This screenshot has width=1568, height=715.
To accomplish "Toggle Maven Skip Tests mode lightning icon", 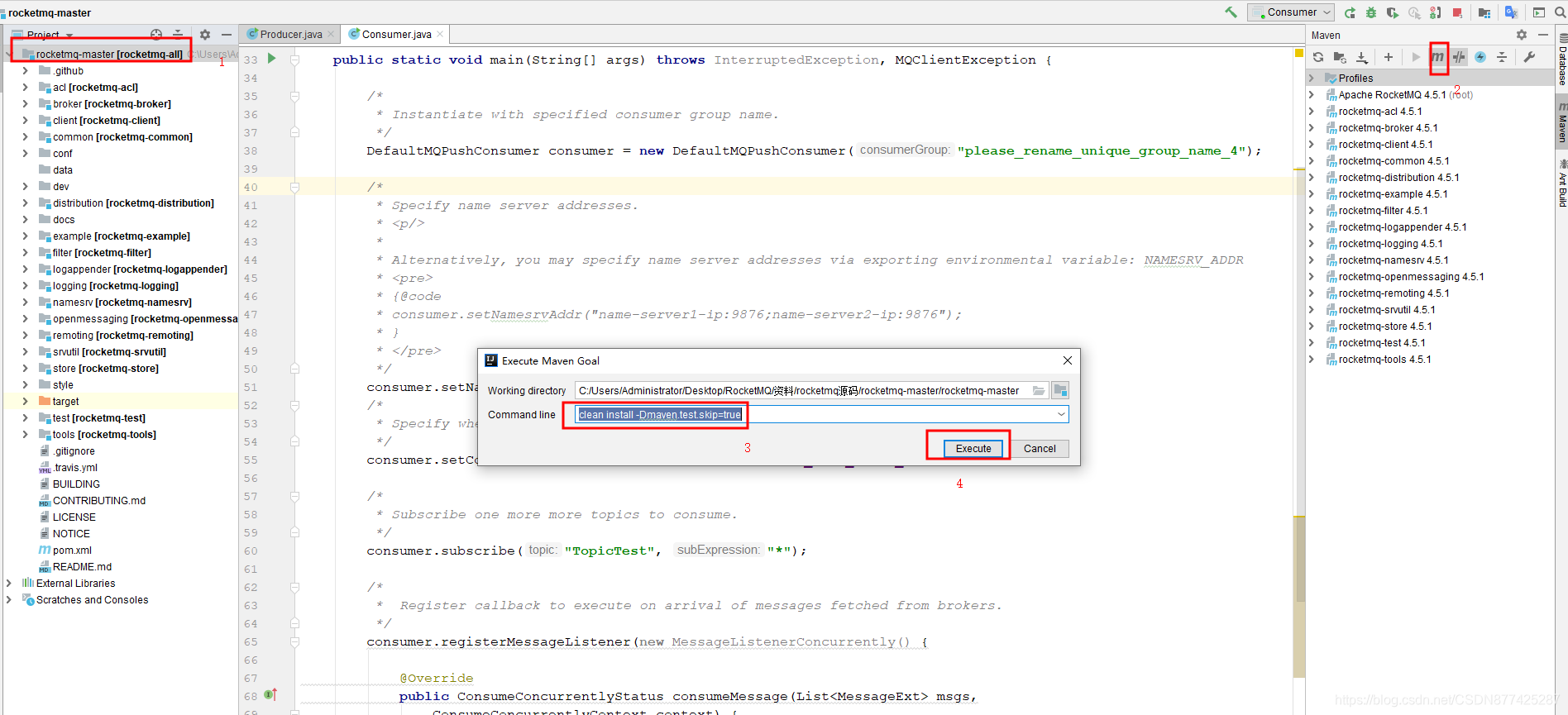I will (1480, 57).
